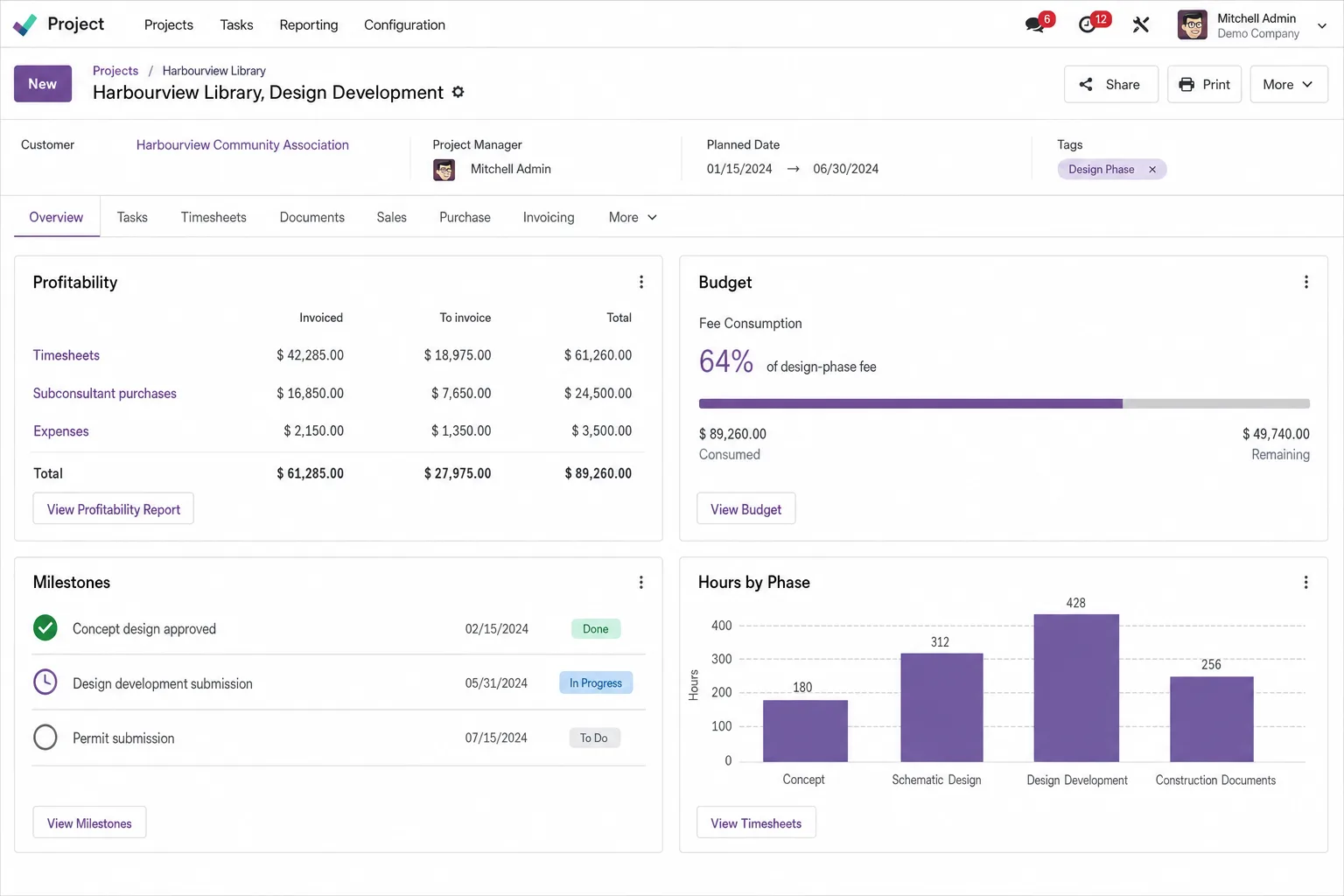Open the Reporting menu
This screenshot has width=1344, height=896.
[309, 24]
